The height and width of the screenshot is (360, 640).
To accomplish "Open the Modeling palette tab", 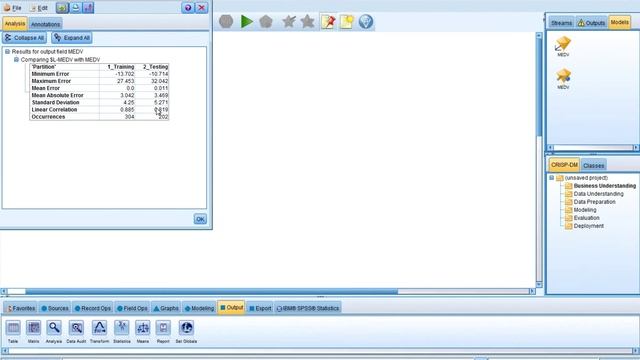I will [x=199, y=308].
